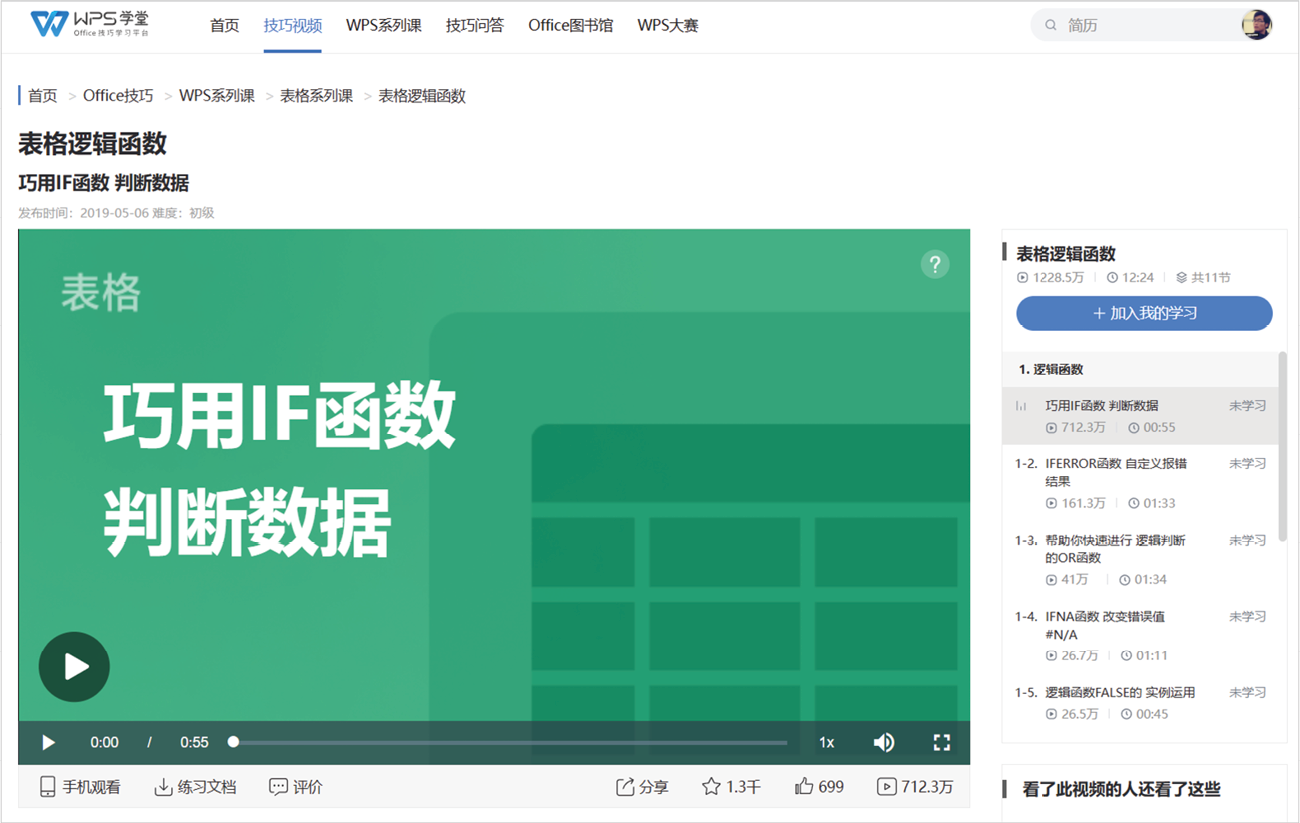Open the 评价 comments section

tap(296, 787)
